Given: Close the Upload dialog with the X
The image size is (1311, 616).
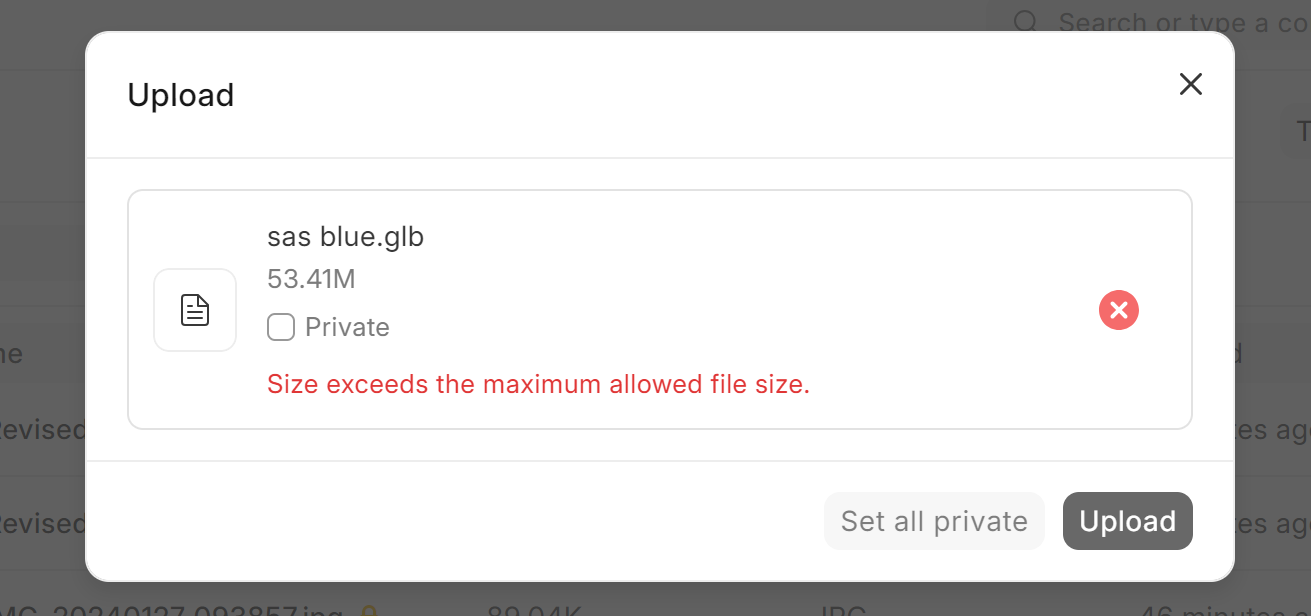Looking at the screenshot, I should [x=1190, y=84].
